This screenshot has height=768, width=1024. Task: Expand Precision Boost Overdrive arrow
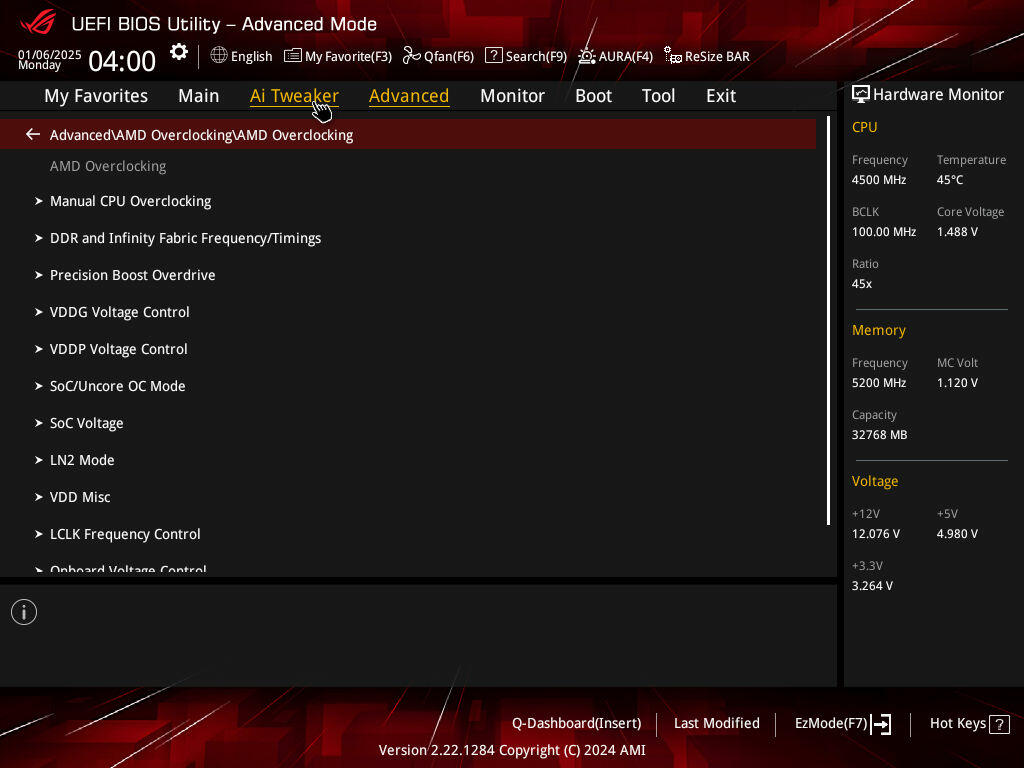click(39, 275)
